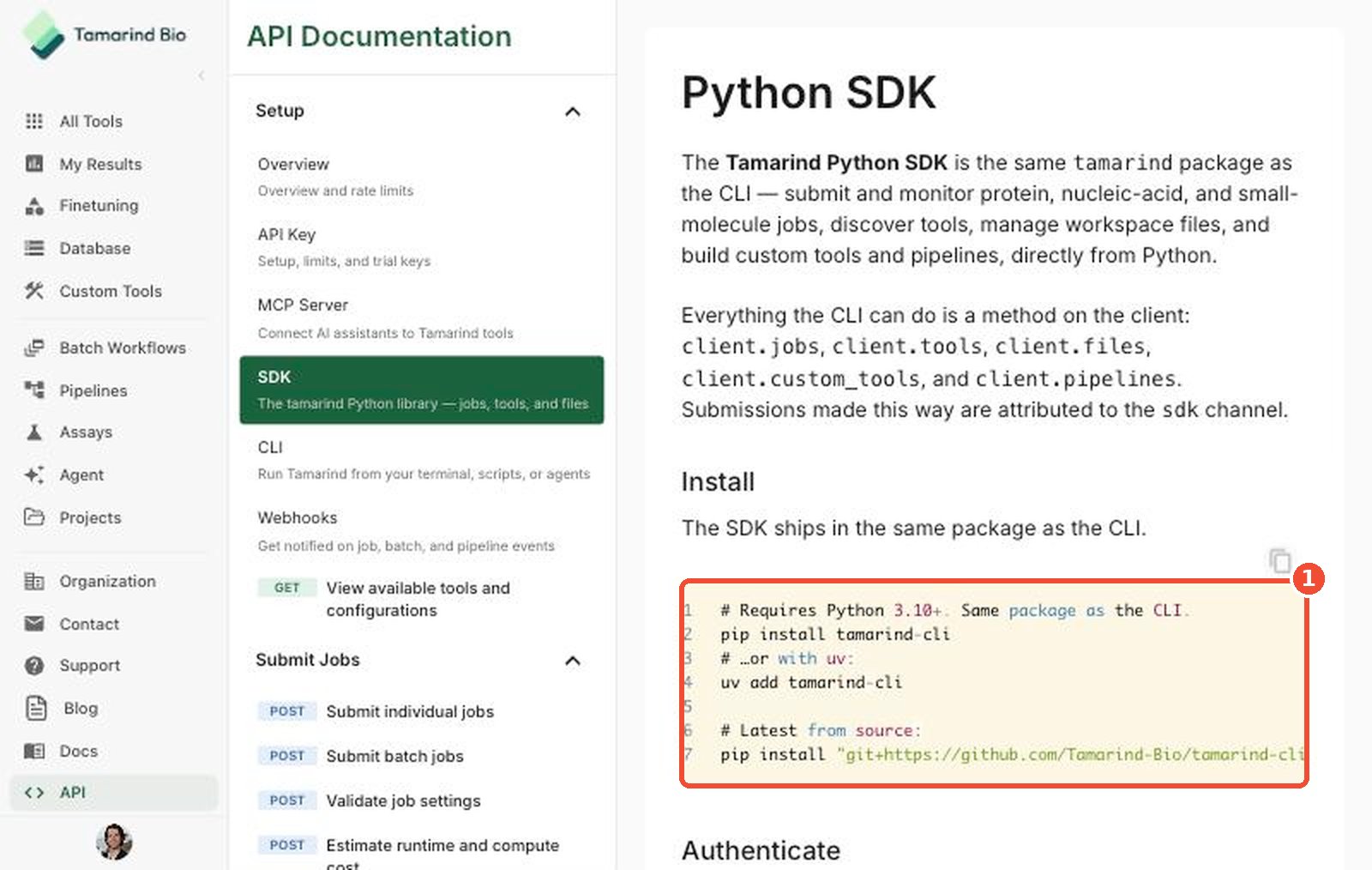Click the pip install tamarind-cli line
The height and width of the screenshot is (870, 1372).
pyautogui.click(x=835, y=634)
